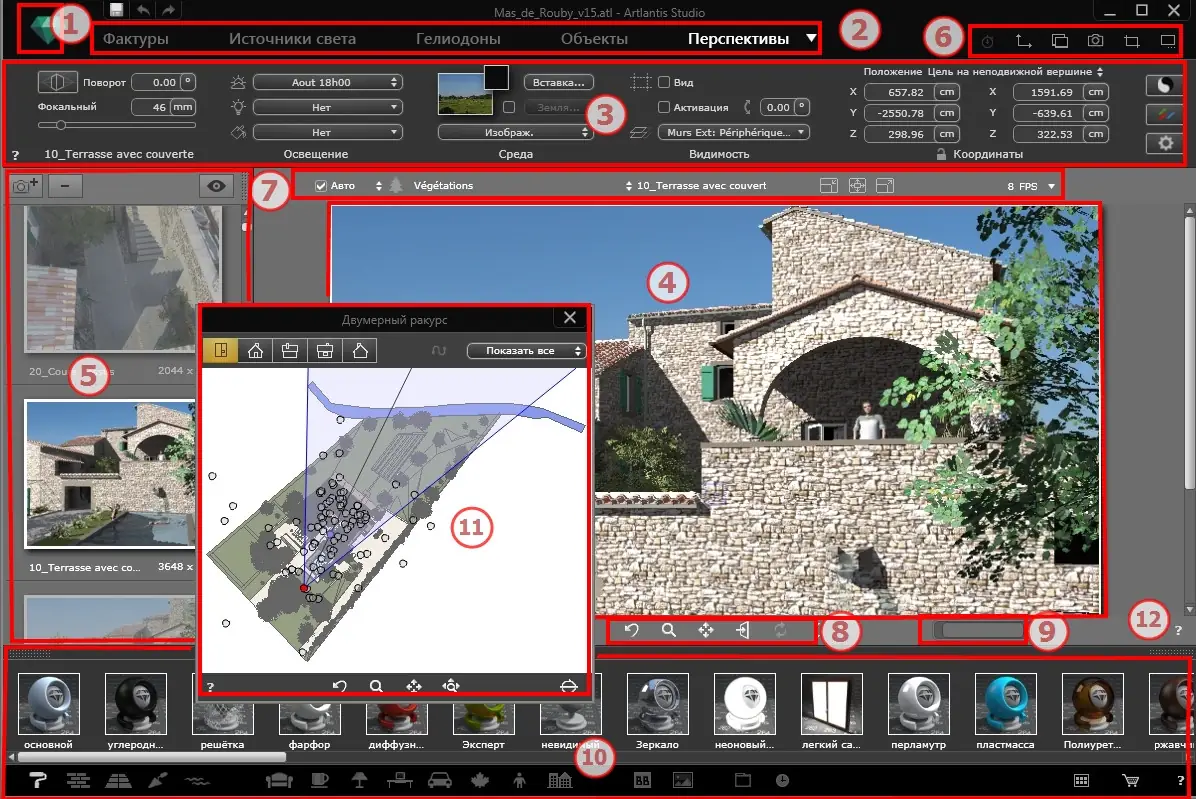Toggle the Авто checkbox above the preview

click(x=321, y=185)
